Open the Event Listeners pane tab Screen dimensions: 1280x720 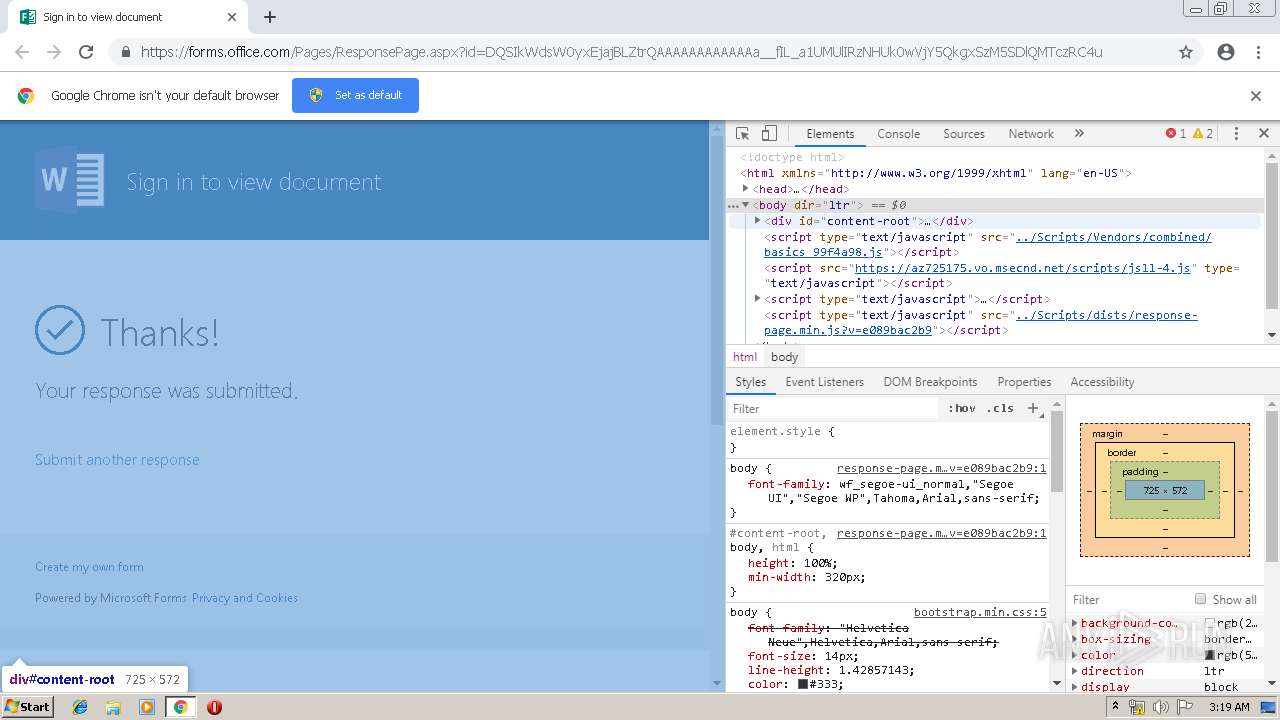824,382
